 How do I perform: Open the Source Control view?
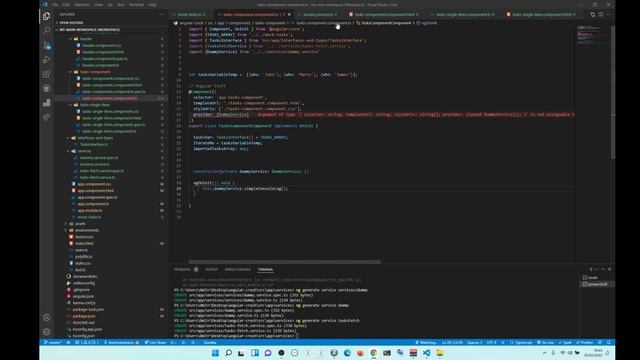[47, 45]
